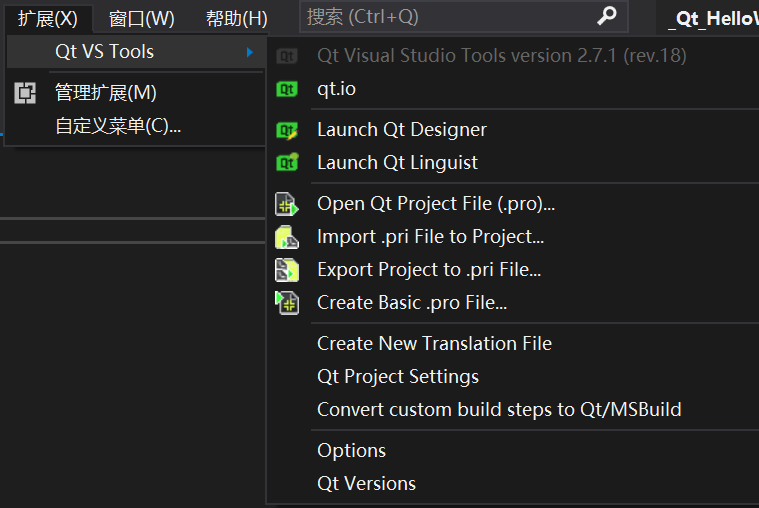Click the Export Project to .pri icon
Viewport: 759px width, 508px height.
[x=287, y=269]
